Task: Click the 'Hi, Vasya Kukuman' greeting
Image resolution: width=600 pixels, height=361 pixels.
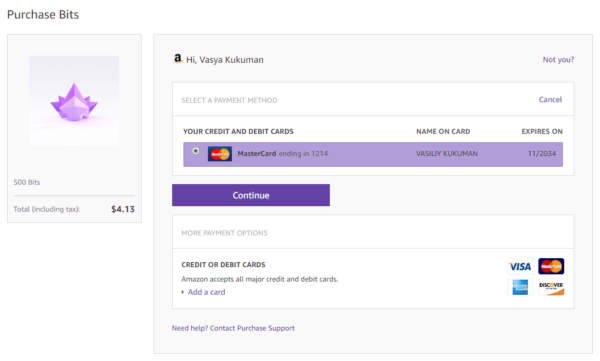Action: pyautogui.click(x=225, y=60)
